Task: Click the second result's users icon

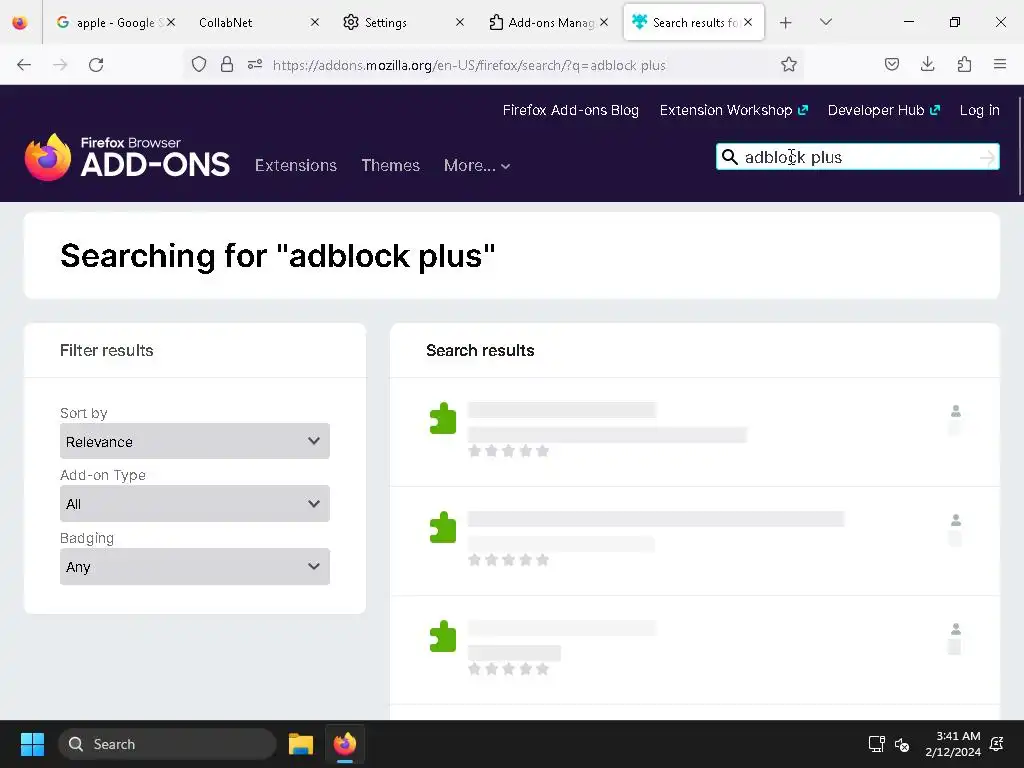Action: point(955,520)
